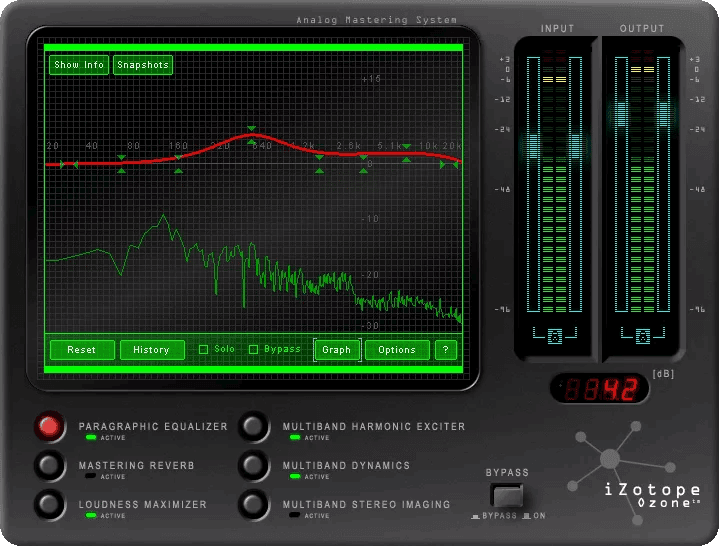Image resolution: width=719 pixels, height=546 pixels.
Task: Select raised EQ band node right of 5.1k
Action: [x=406, y=153]
